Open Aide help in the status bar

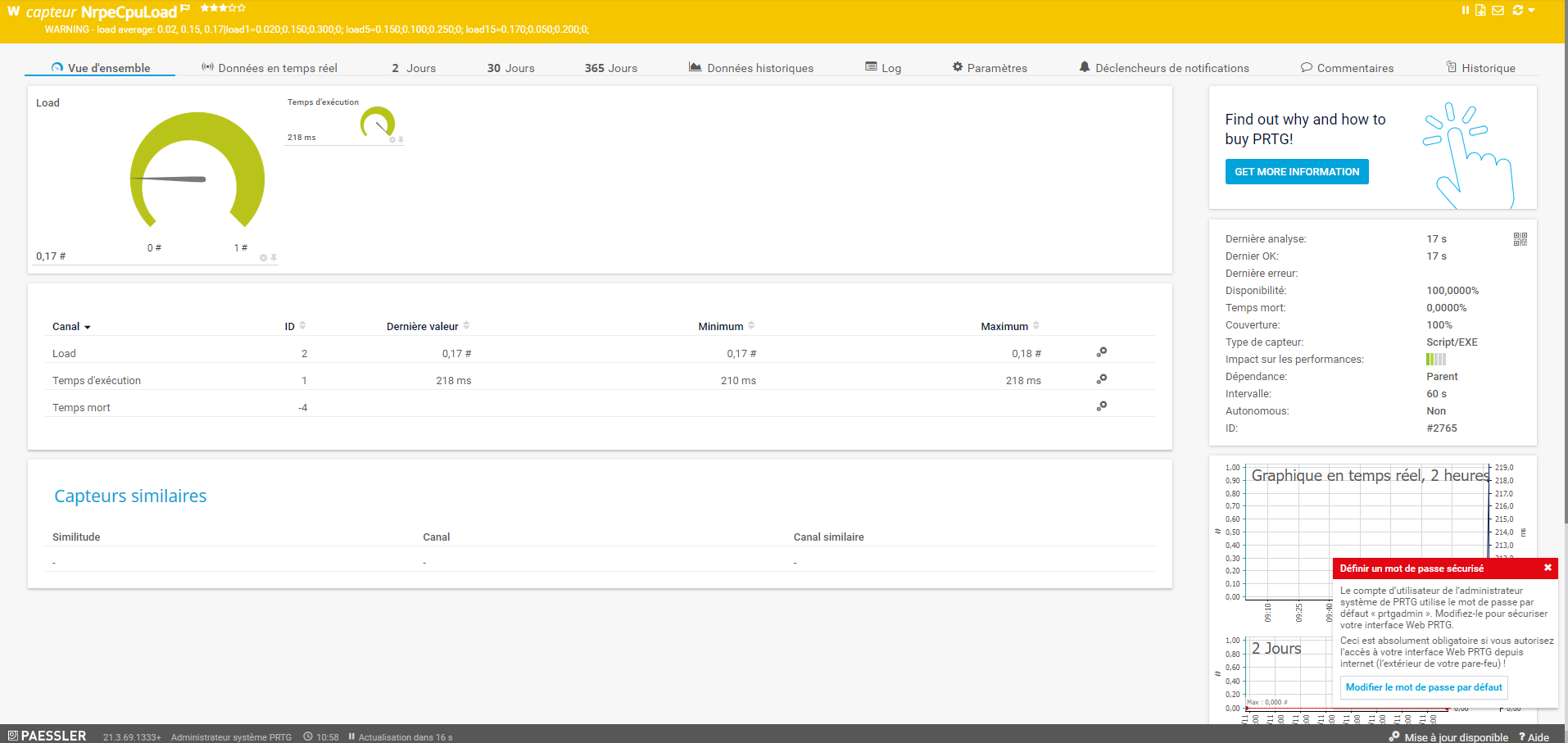1537,736
